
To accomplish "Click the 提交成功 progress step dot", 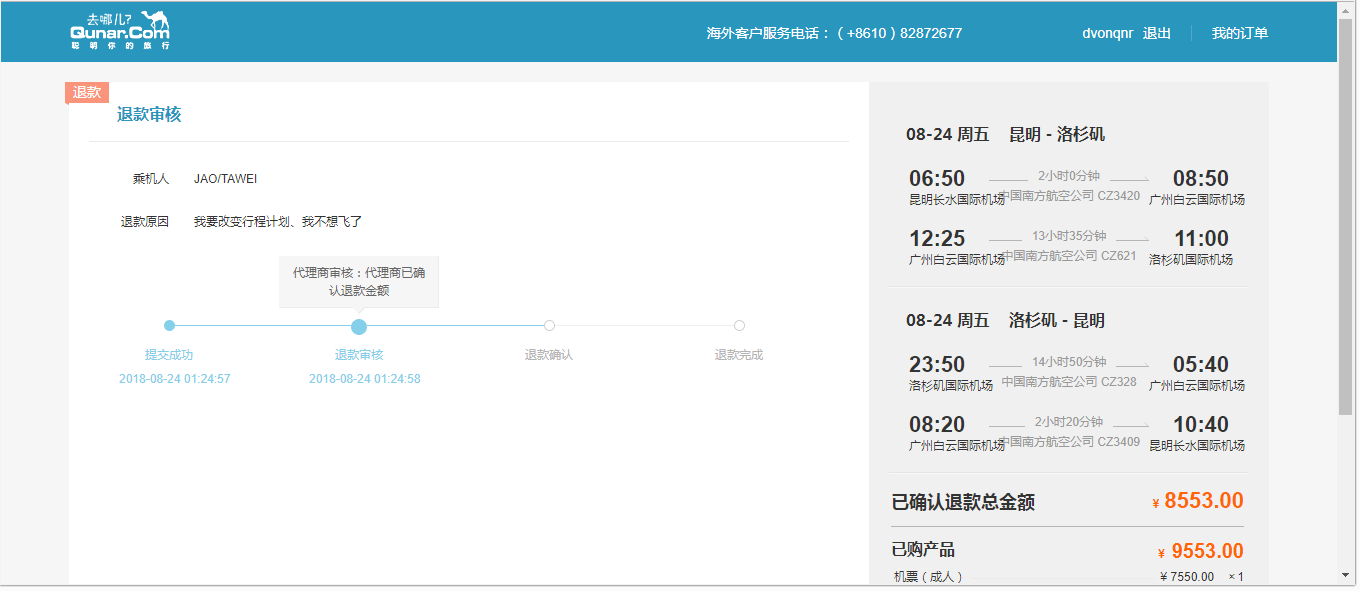I will click(169, 325).
